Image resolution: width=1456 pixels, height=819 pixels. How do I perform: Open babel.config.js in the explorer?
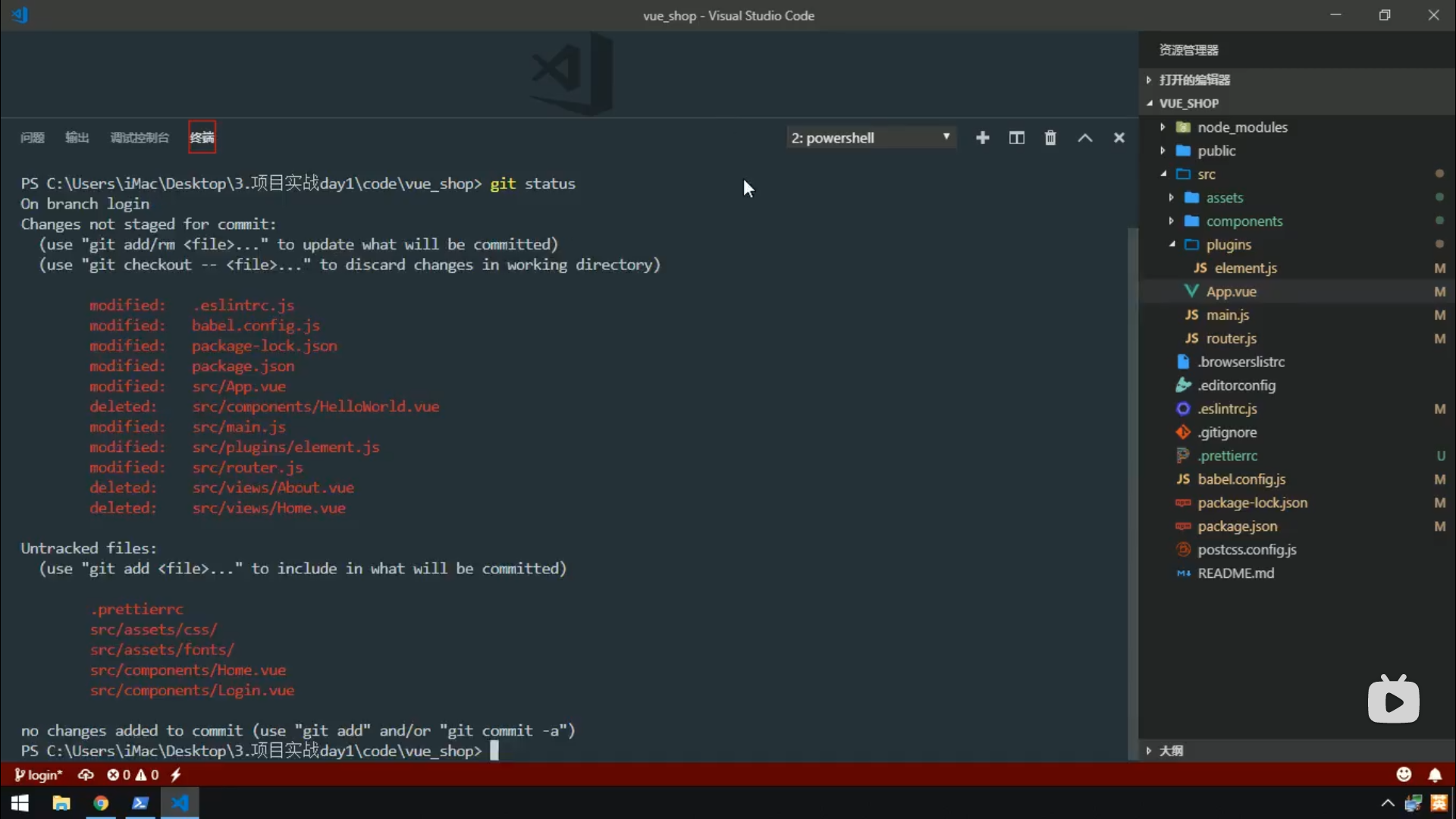[x=1241, y=479]
